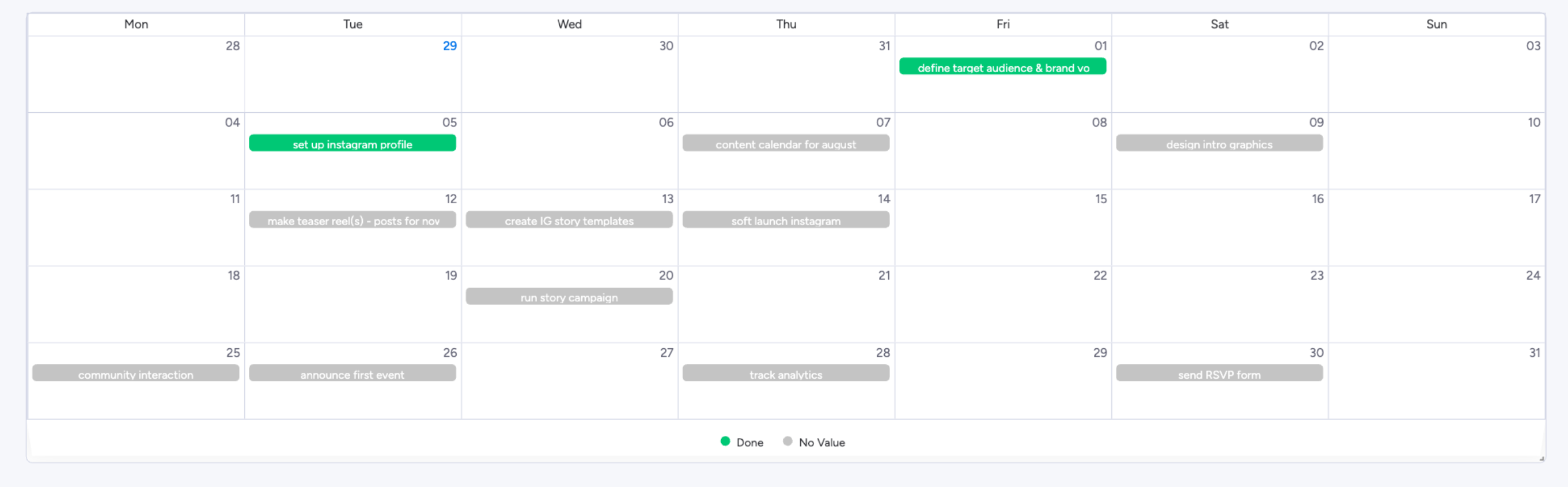Click 'create IG story templates' event

coord(569,220)
